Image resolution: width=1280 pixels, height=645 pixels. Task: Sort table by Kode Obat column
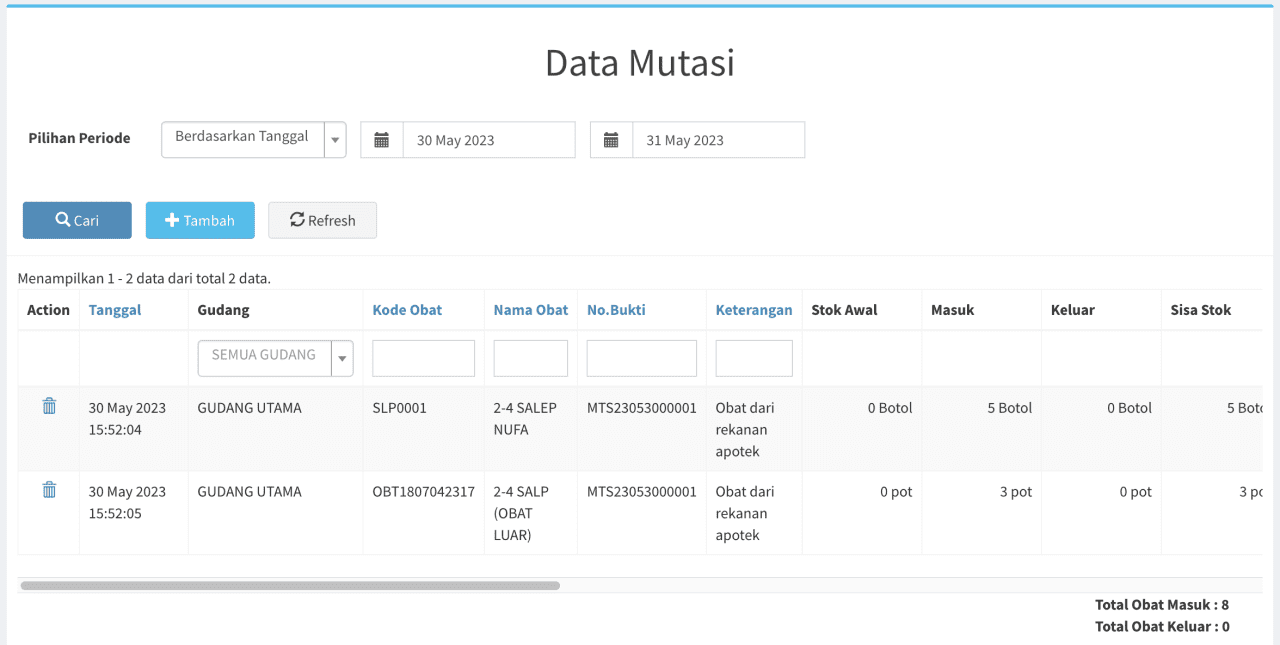tap(407, 310)
